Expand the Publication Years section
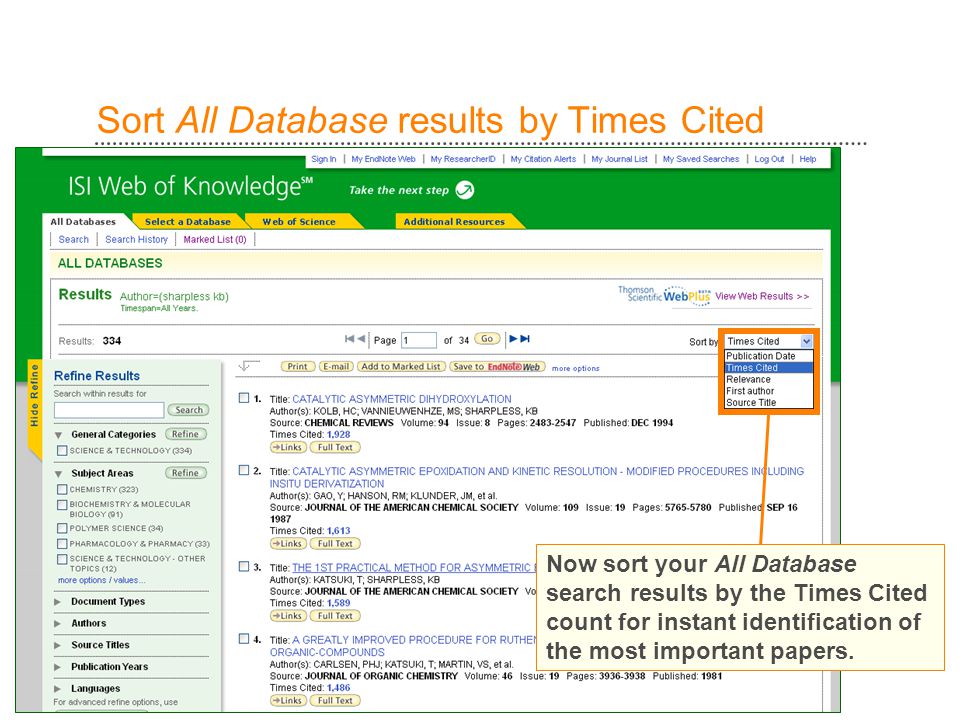The height and width of the screenshot is (720, 960). (58, 667)
